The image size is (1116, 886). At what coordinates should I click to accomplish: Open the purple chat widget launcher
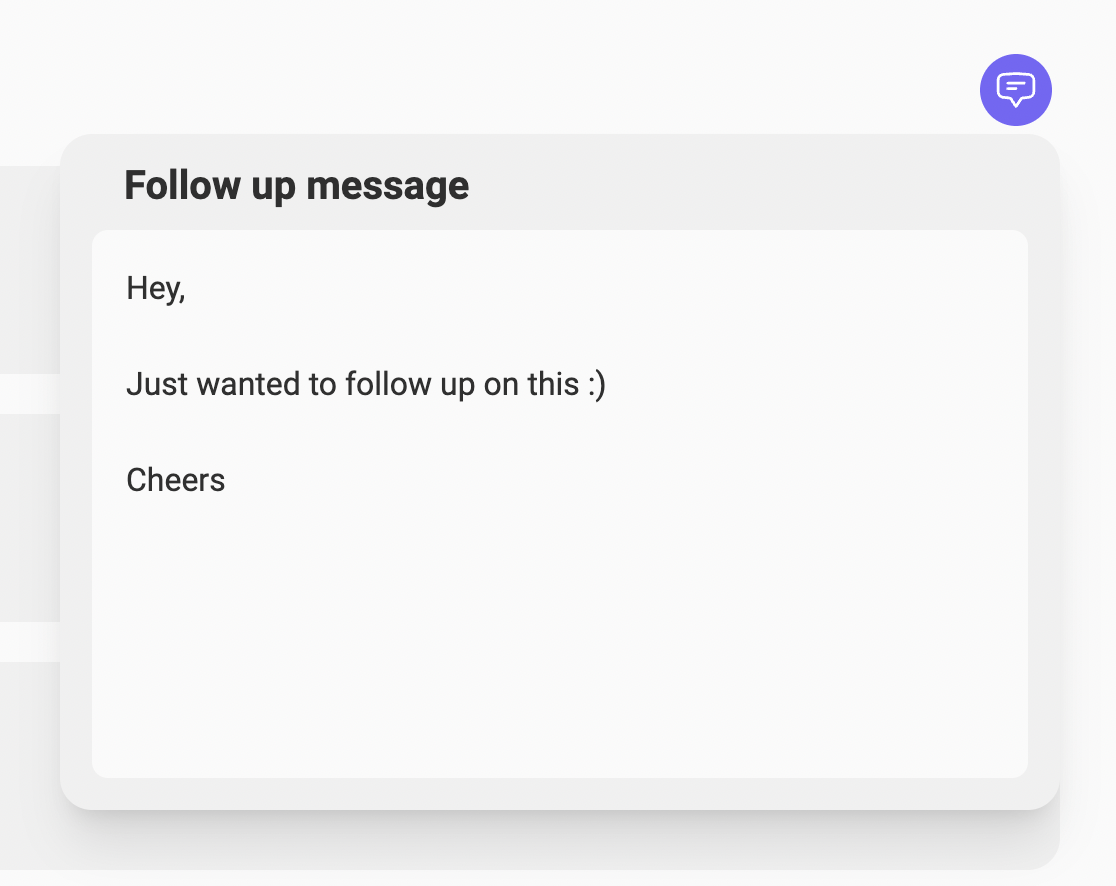click(1015, 90)
